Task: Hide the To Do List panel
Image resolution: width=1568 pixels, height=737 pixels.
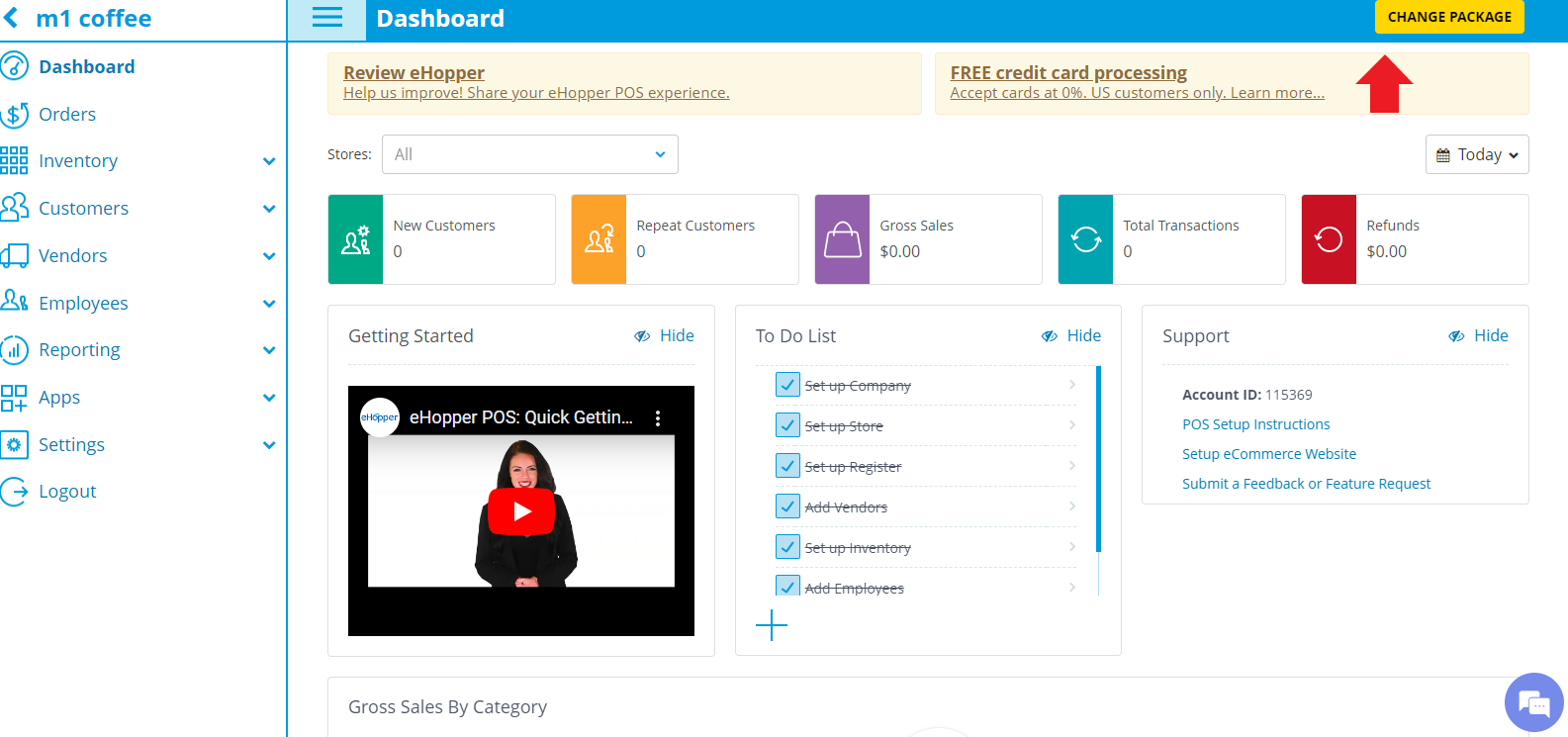Action: tap(1071, 335)
